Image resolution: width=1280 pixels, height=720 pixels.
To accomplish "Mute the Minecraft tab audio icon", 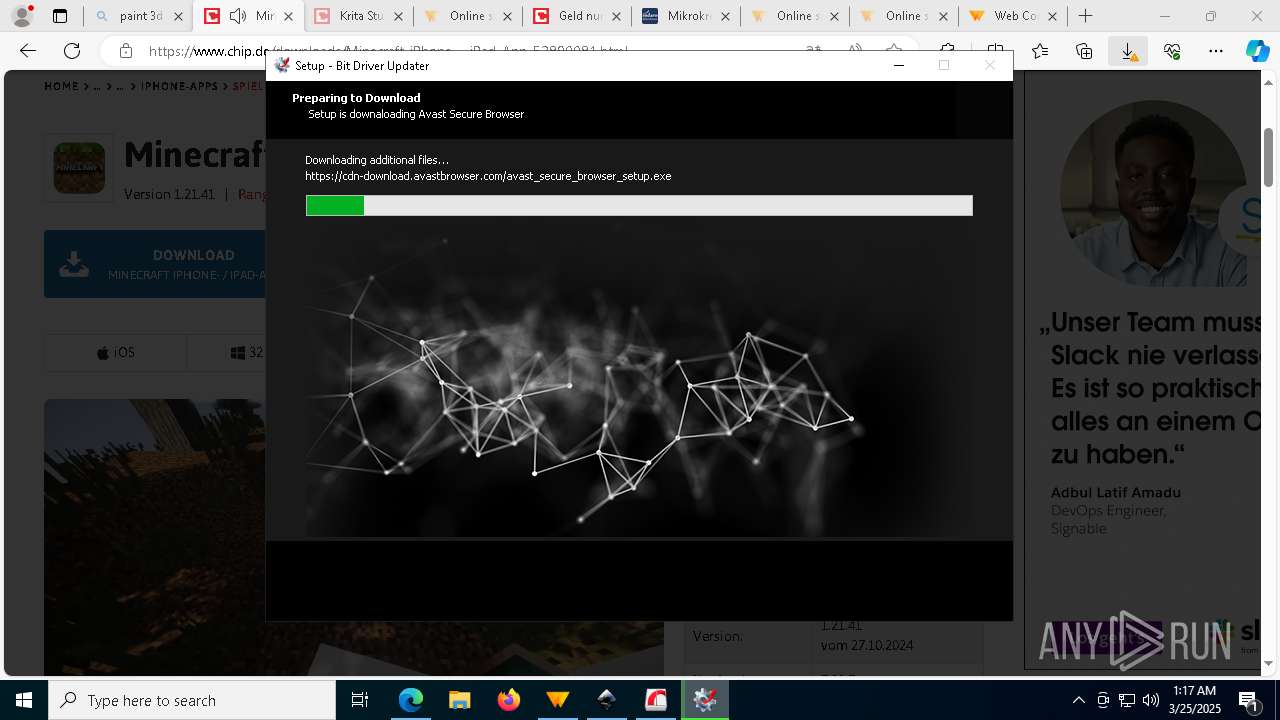I will 237,16.
